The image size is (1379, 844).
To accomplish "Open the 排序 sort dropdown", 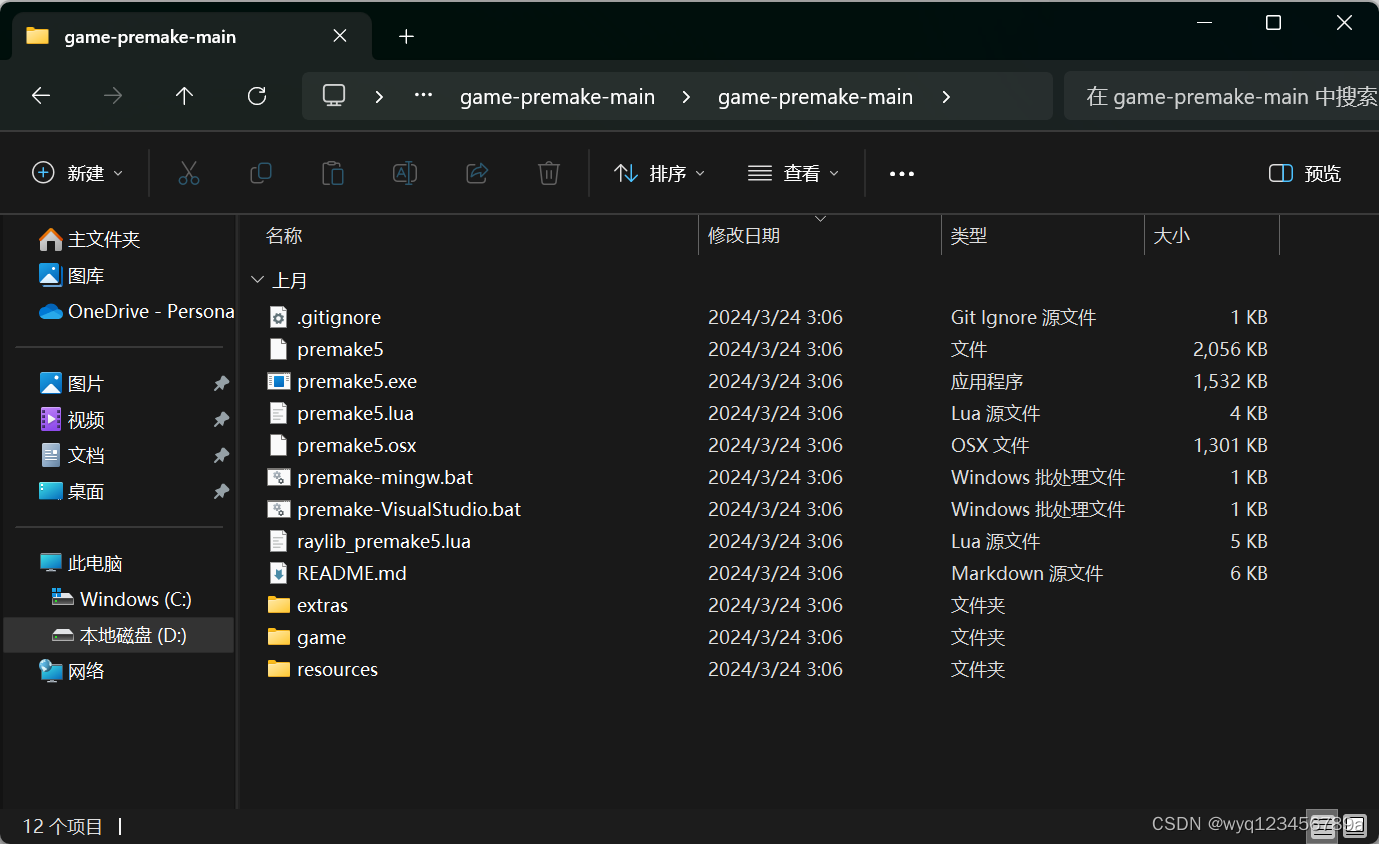I will 660,173.
